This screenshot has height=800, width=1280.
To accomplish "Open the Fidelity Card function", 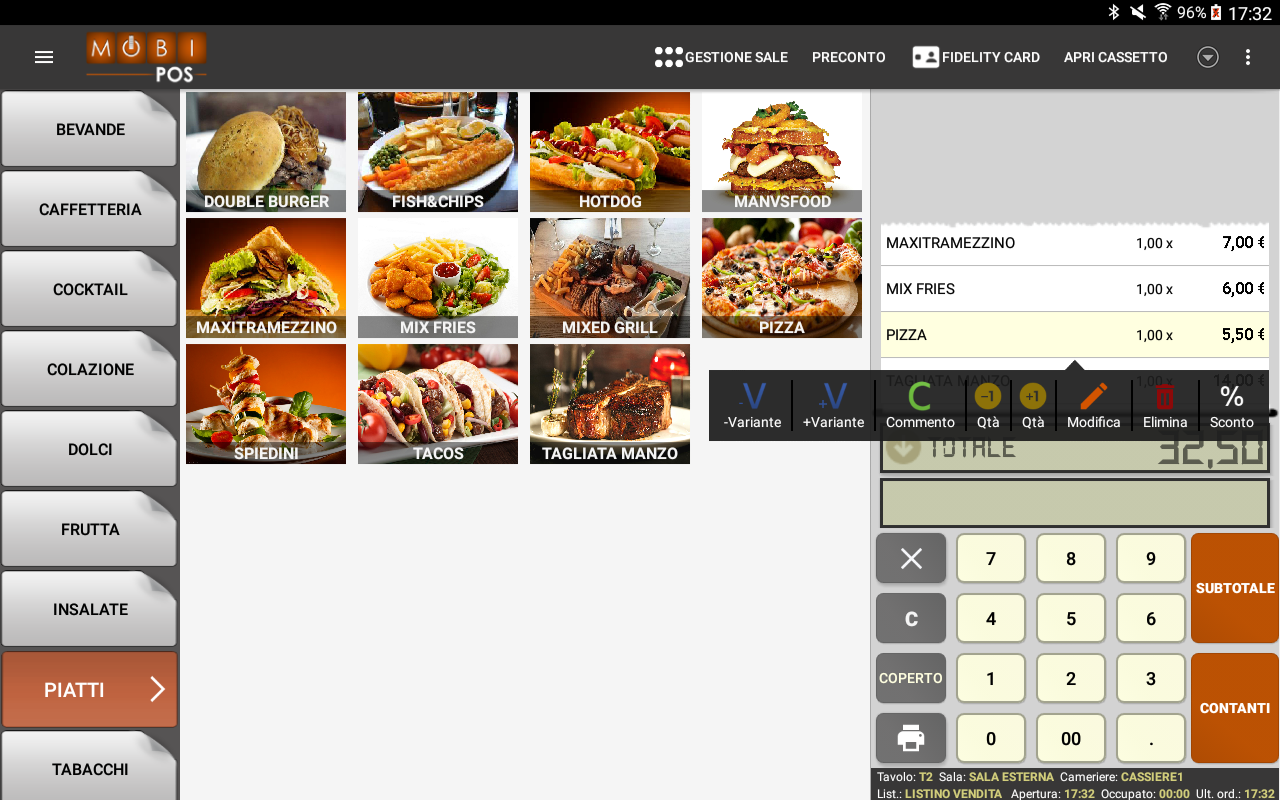I will (x=976, y=57).
